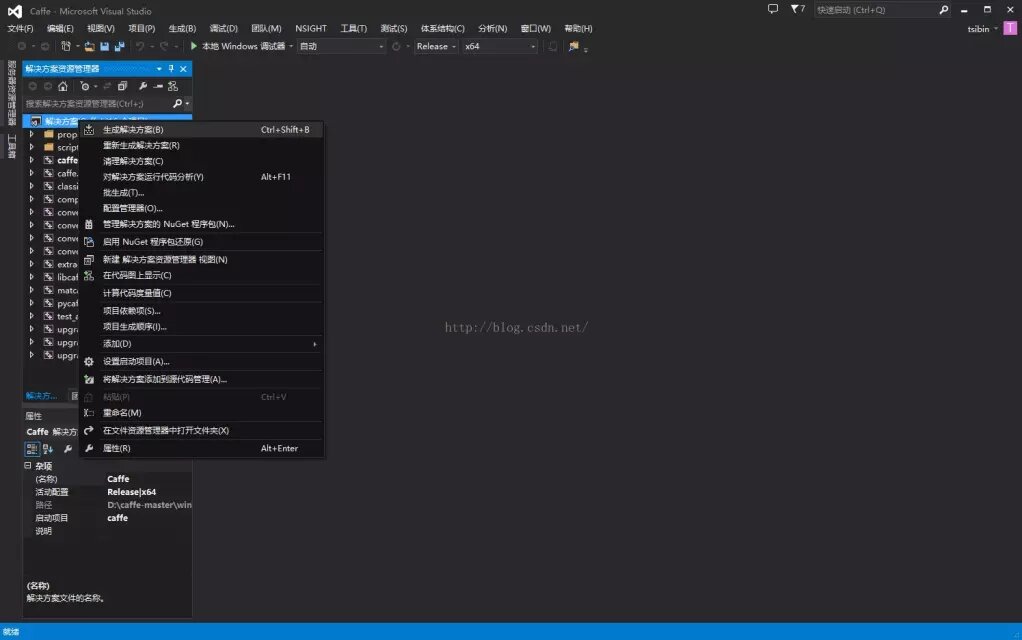Click in the Solution Explorer search field
This screenshot has height=640, width=1022.
coord(98,103)
